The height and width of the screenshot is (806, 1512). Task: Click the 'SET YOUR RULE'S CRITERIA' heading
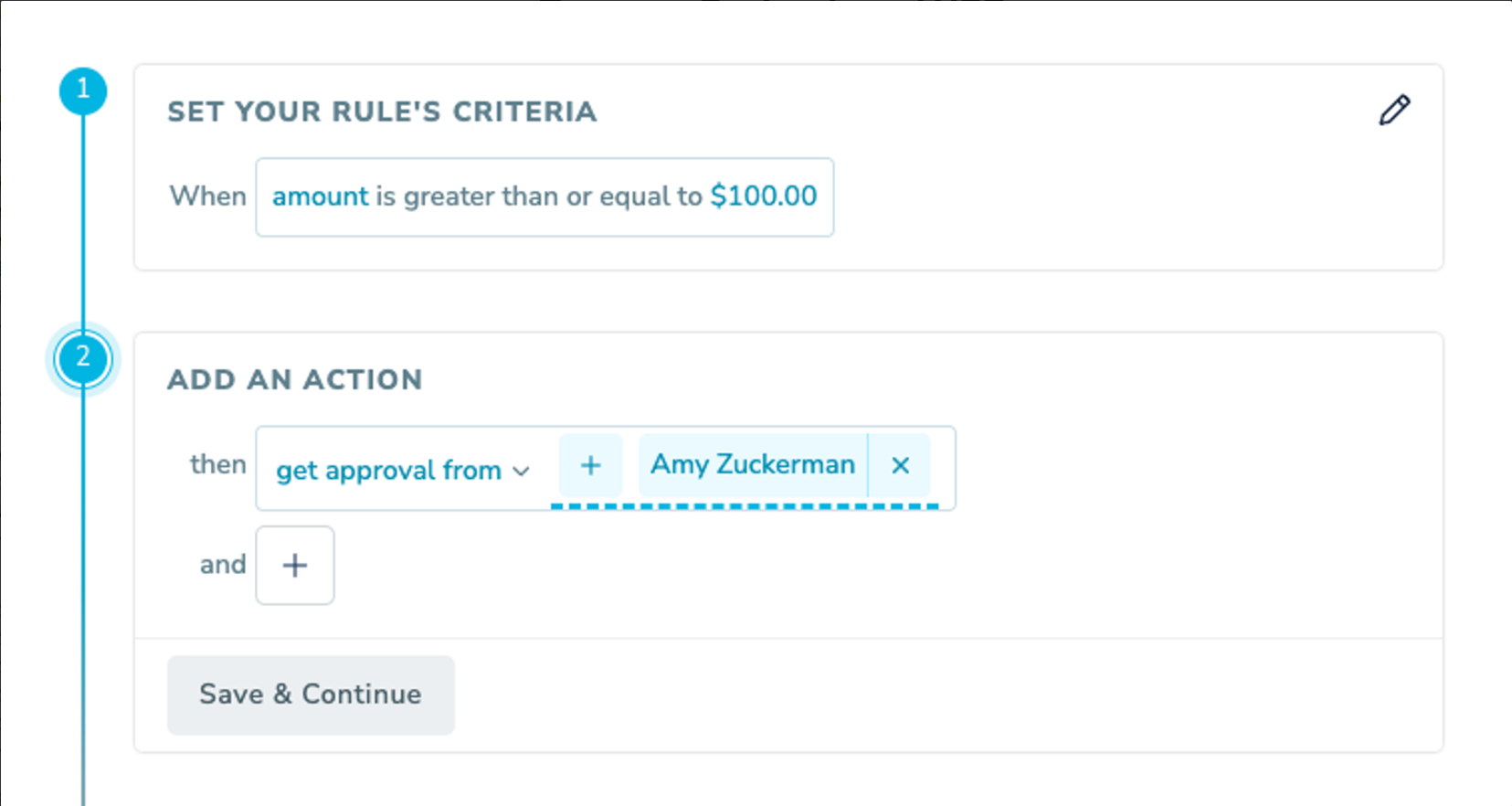pos(382,111)
